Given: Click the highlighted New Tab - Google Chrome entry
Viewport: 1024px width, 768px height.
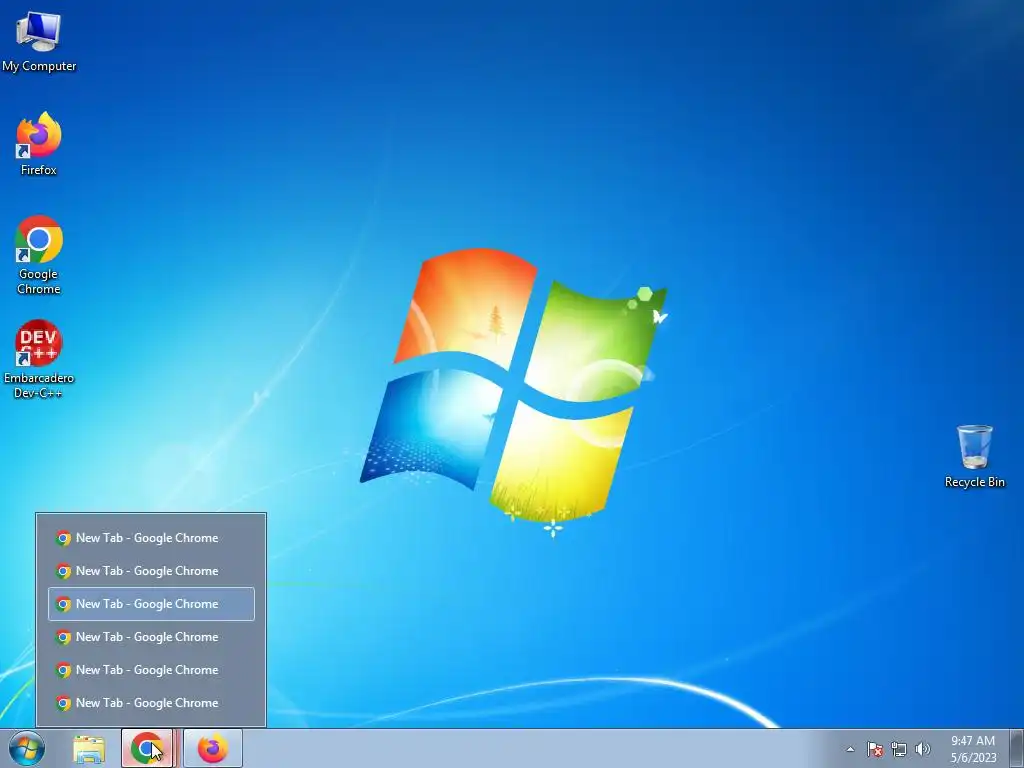Looking at the screenshot, I should tap(152, 604).
